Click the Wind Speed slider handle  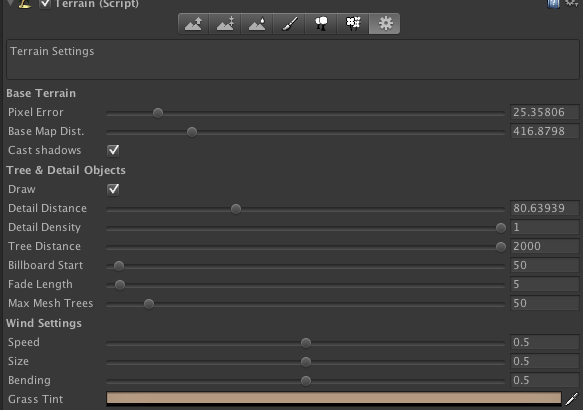click(306, 343)
